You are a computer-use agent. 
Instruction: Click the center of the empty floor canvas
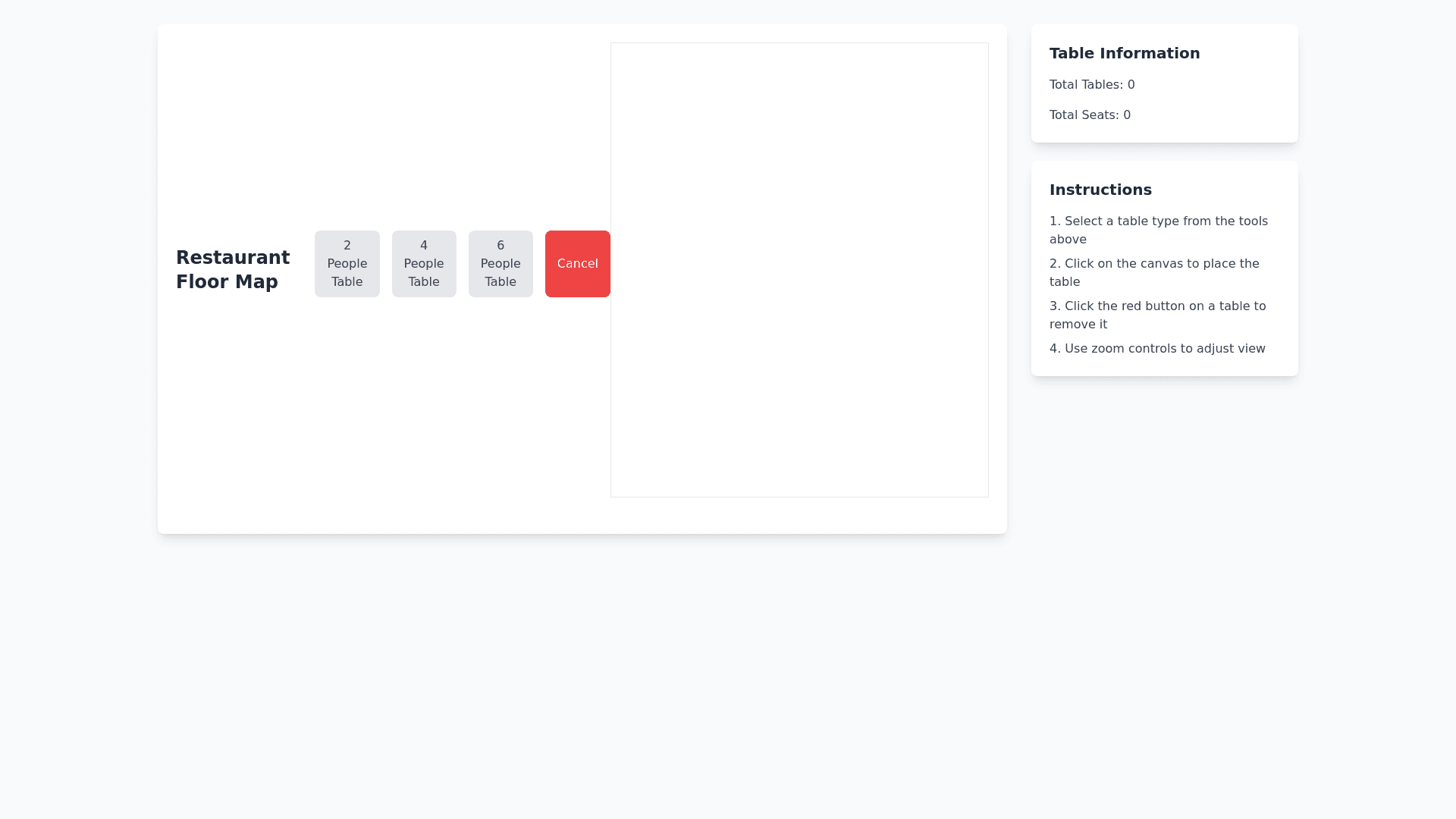pyautogui.click(x=799, y=270)
